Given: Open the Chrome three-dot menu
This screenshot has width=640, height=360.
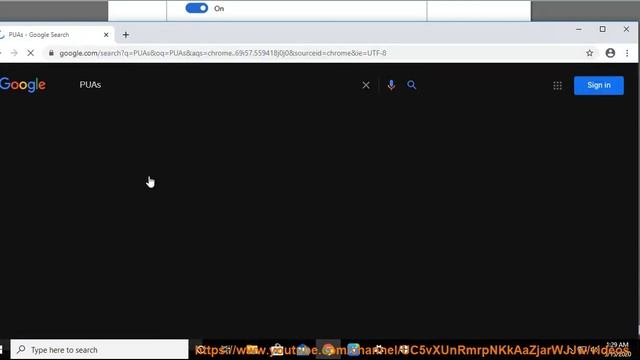Looking at the screenshot, I should point(627,53).
